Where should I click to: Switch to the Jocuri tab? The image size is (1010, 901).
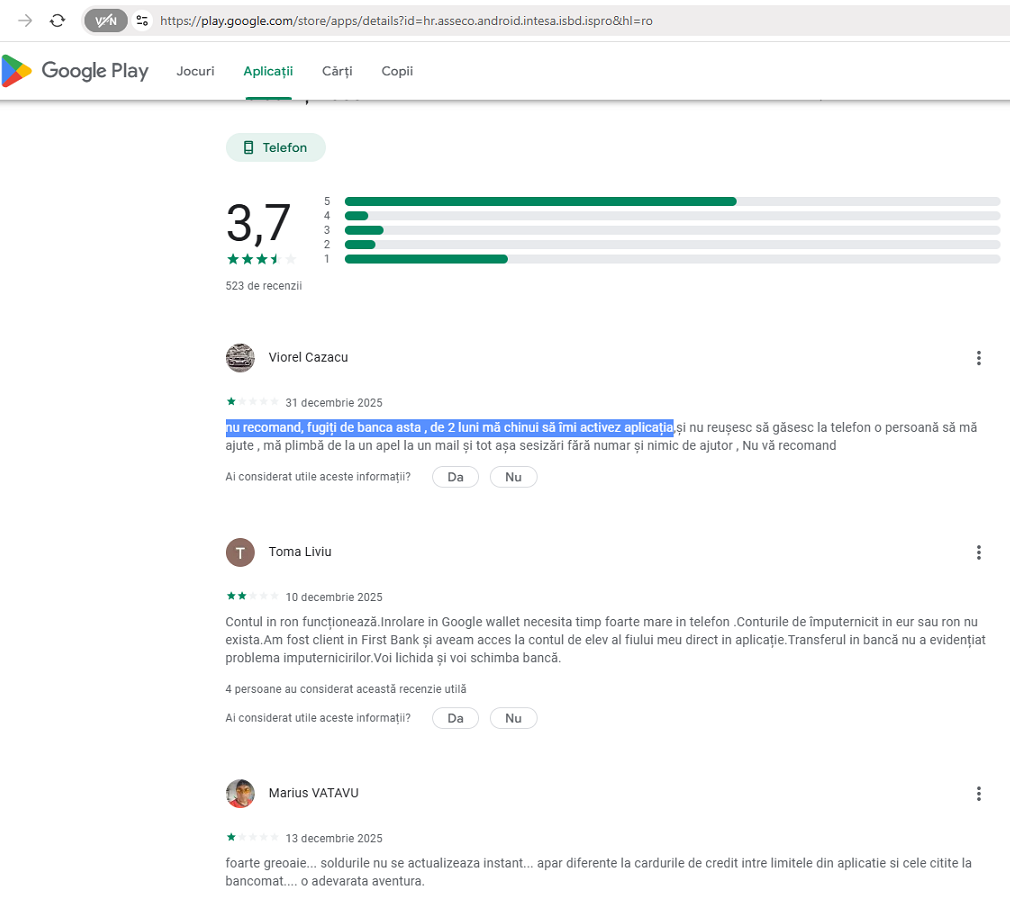195,71
